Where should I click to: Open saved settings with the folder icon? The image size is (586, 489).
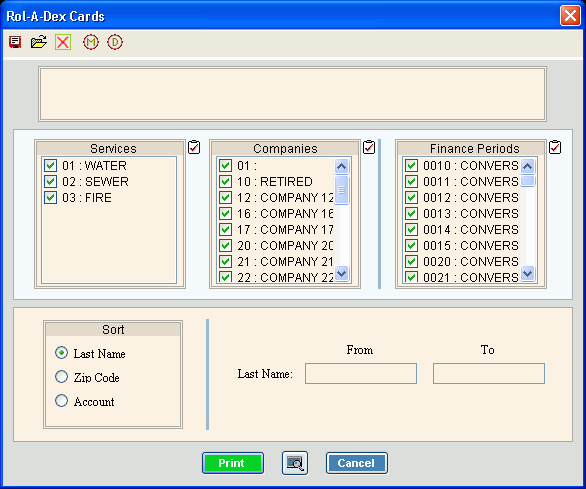[x=38, y=42]
